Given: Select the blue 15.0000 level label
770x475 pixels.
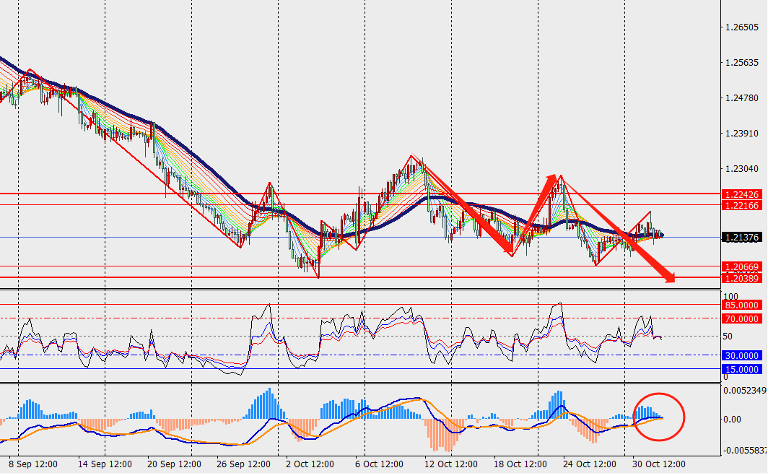Looking at the screenshot, I should pyautogui.click(x=742, y=369).
